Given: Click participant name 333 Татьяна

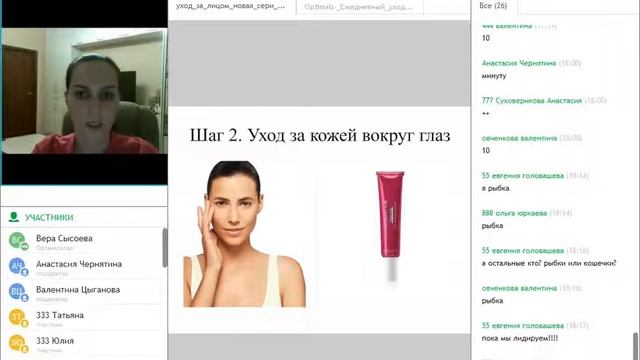Looking at the screenshot, I should (60, 315).
